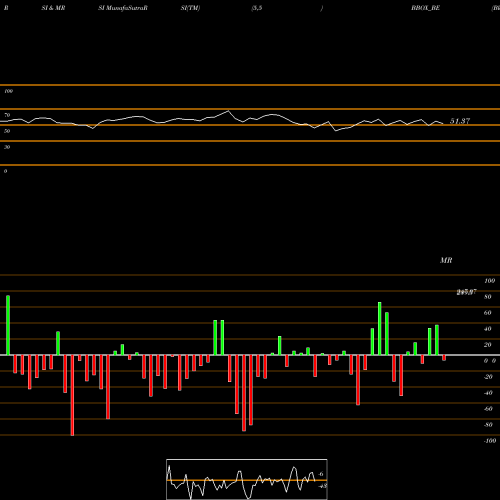Click the -40 label on MR axis

[488, 393]
